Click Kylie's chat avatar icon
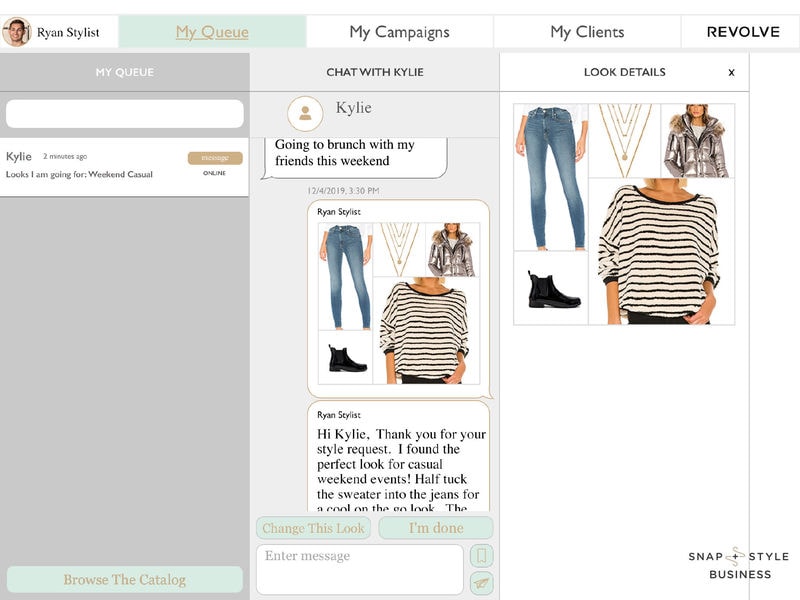800x600 pixels. pos(305,113)
